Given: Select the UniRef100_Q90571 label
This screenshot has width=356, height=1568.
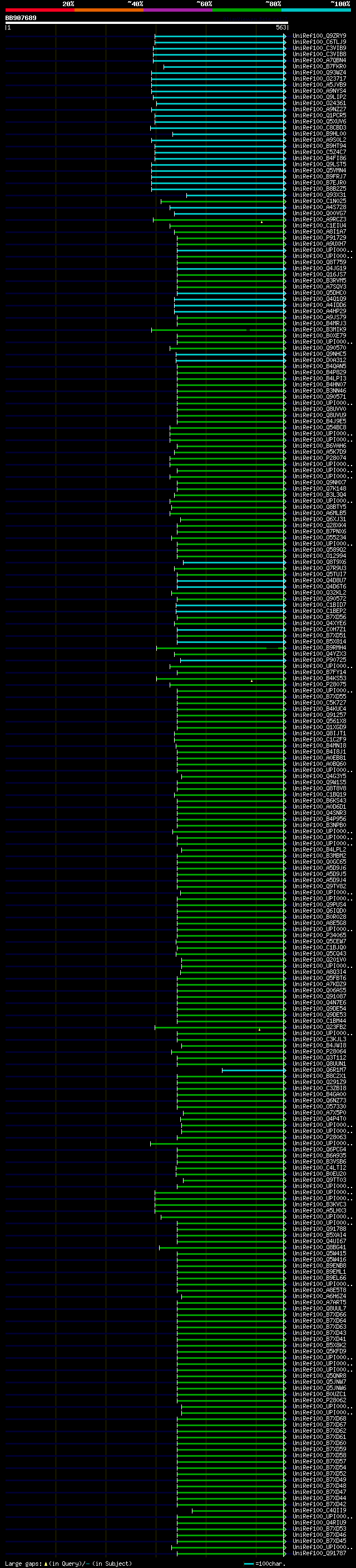Looking at the screenshot, I should tap(319, 397).
